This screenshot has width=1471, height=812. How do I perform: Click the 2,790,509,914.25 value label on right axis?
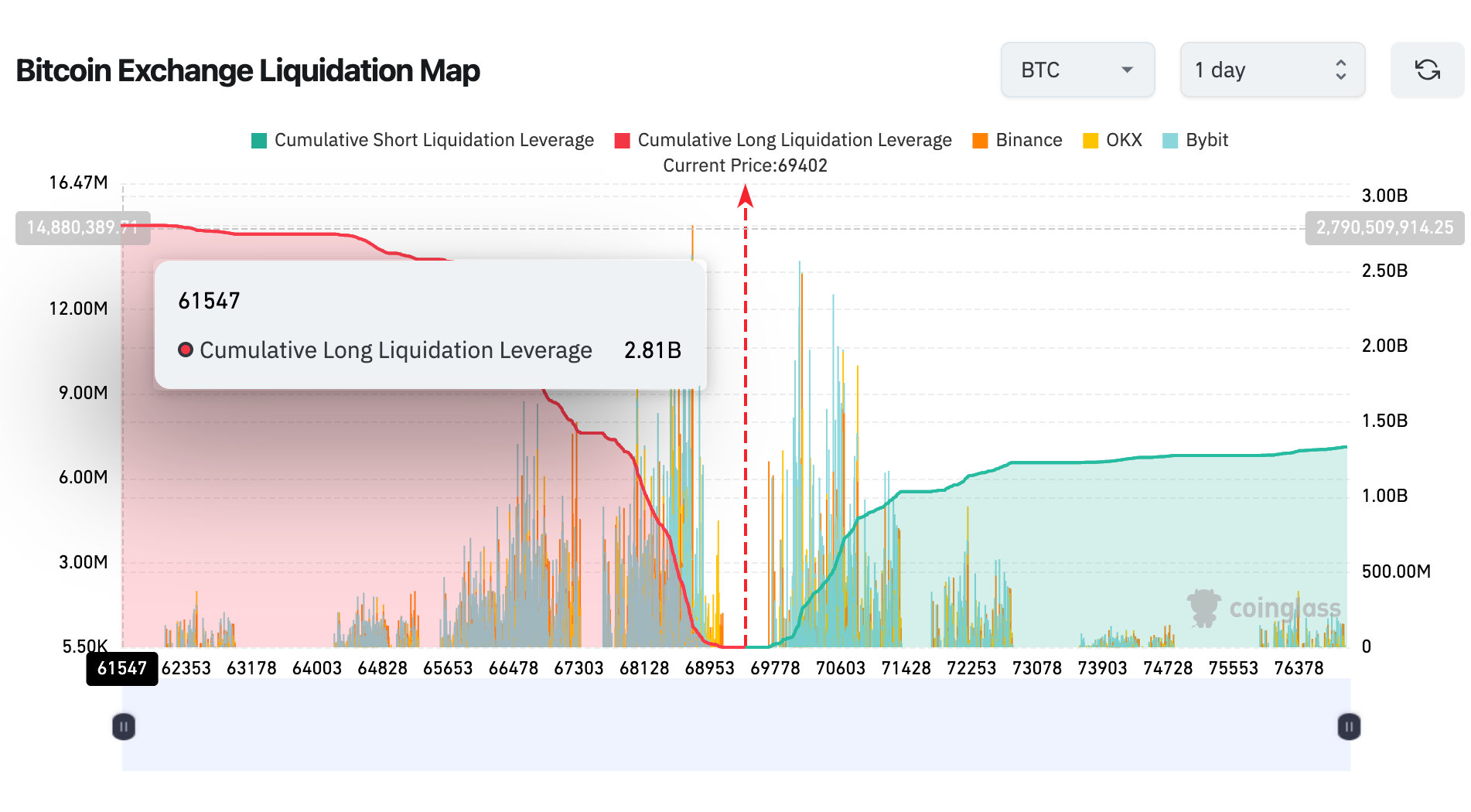coord(1384,228)
